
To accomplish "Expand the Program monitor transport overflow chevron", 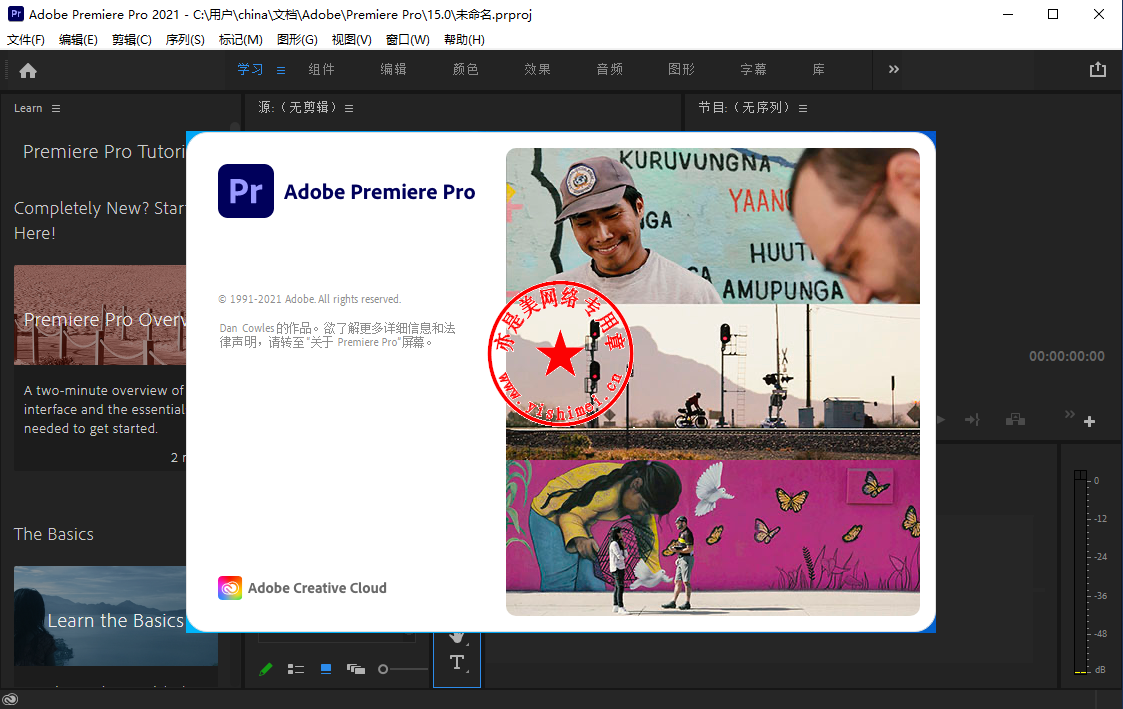I will 1069,414.
